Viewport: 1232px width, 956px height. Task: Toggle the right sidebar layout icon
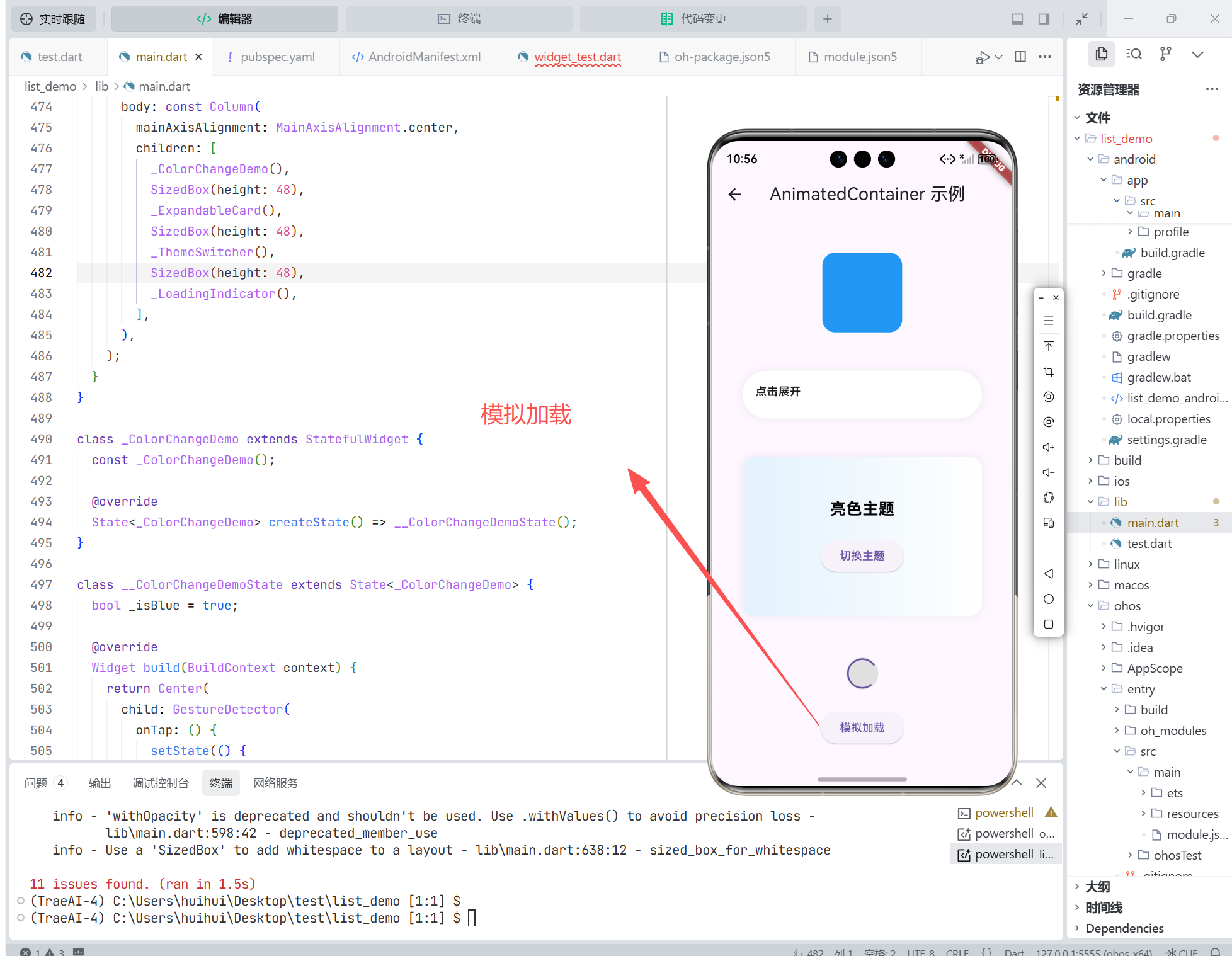[x=1044, y=19]
